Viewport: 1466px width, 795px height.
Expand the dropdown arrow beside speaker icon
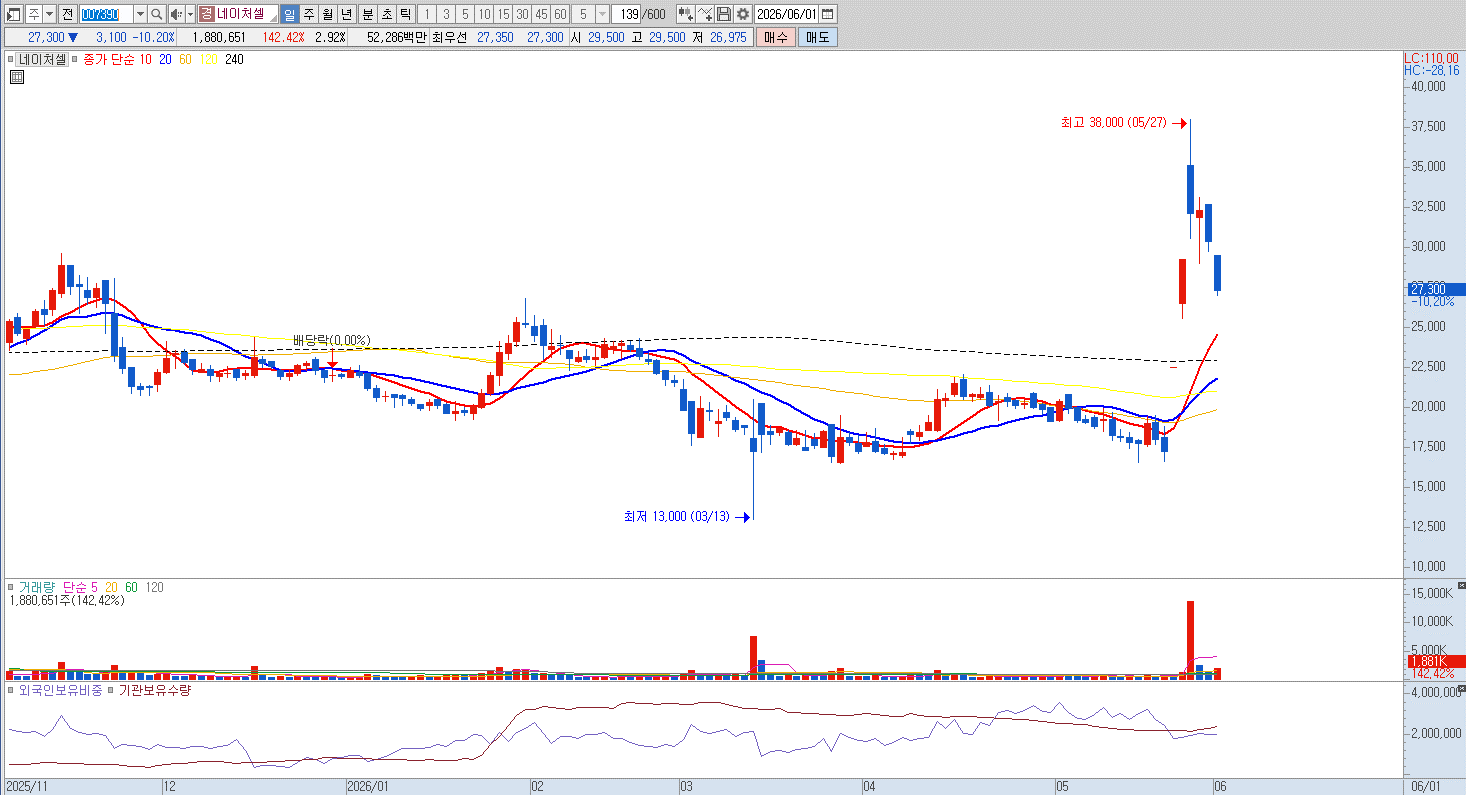point(190,14)
